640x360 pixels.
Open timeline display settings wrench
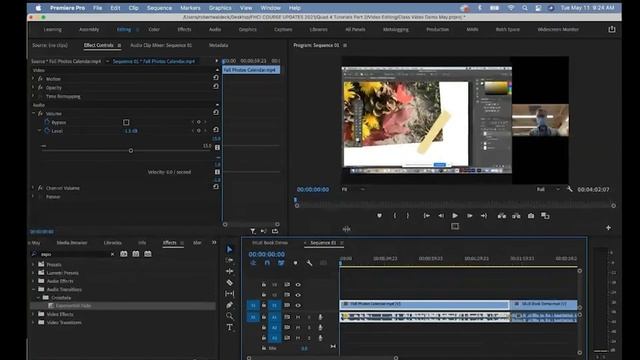309,263
